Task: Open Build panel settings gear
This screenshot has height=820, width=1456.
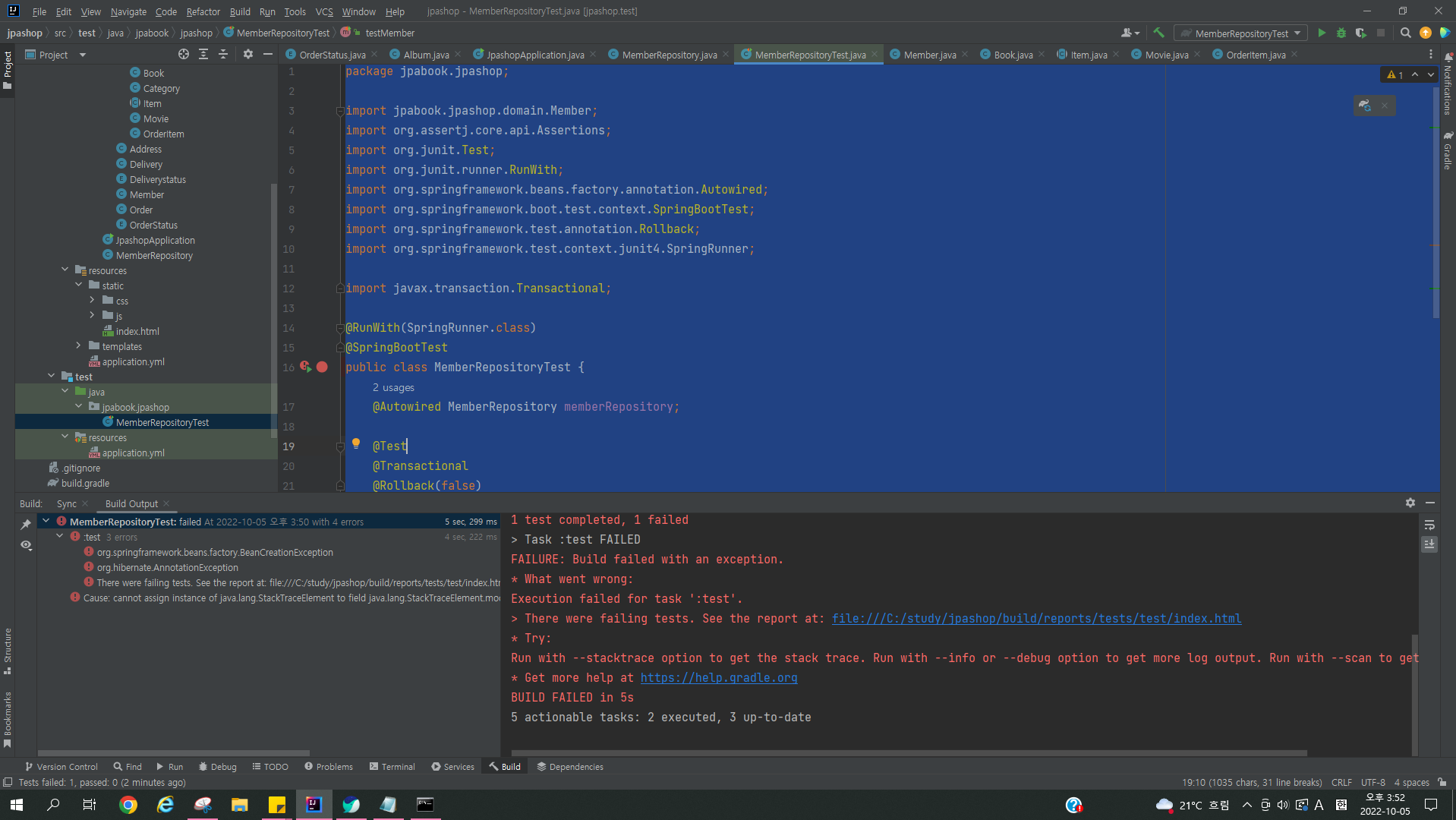Action: coord(1410,503)
